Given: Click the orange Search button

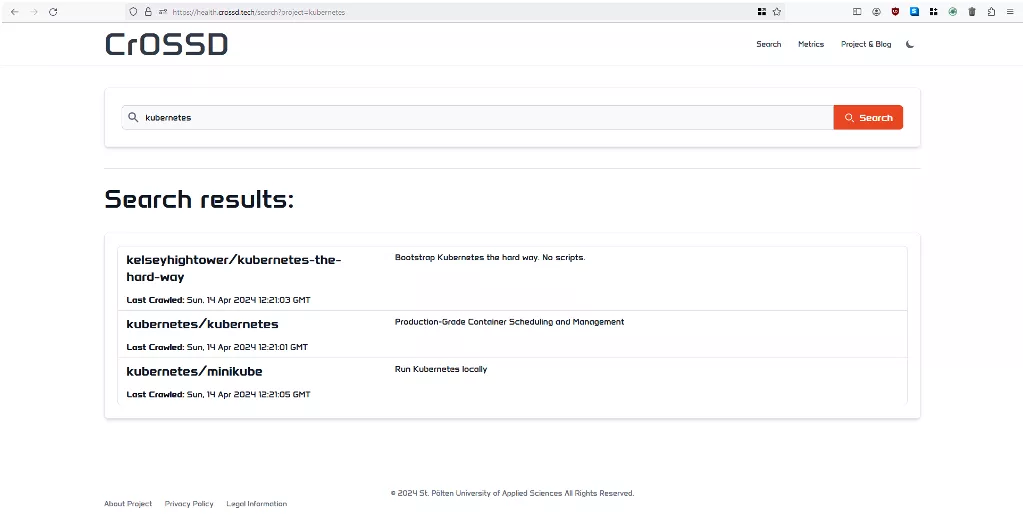Looking at the screenshot, I should pos(868,117).
